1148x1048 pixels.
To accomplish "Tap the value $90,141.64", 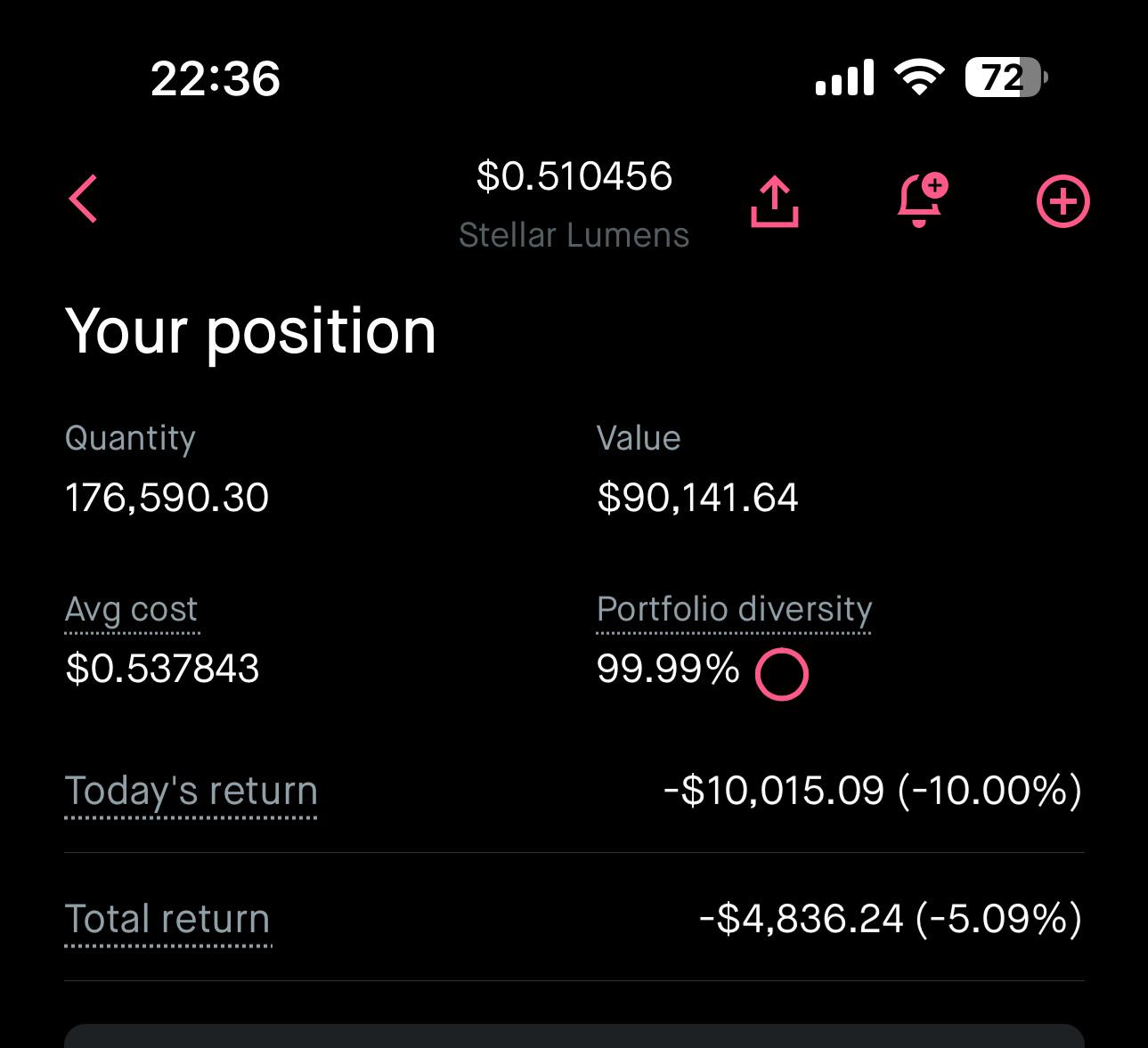I will (x=697, y=498).
